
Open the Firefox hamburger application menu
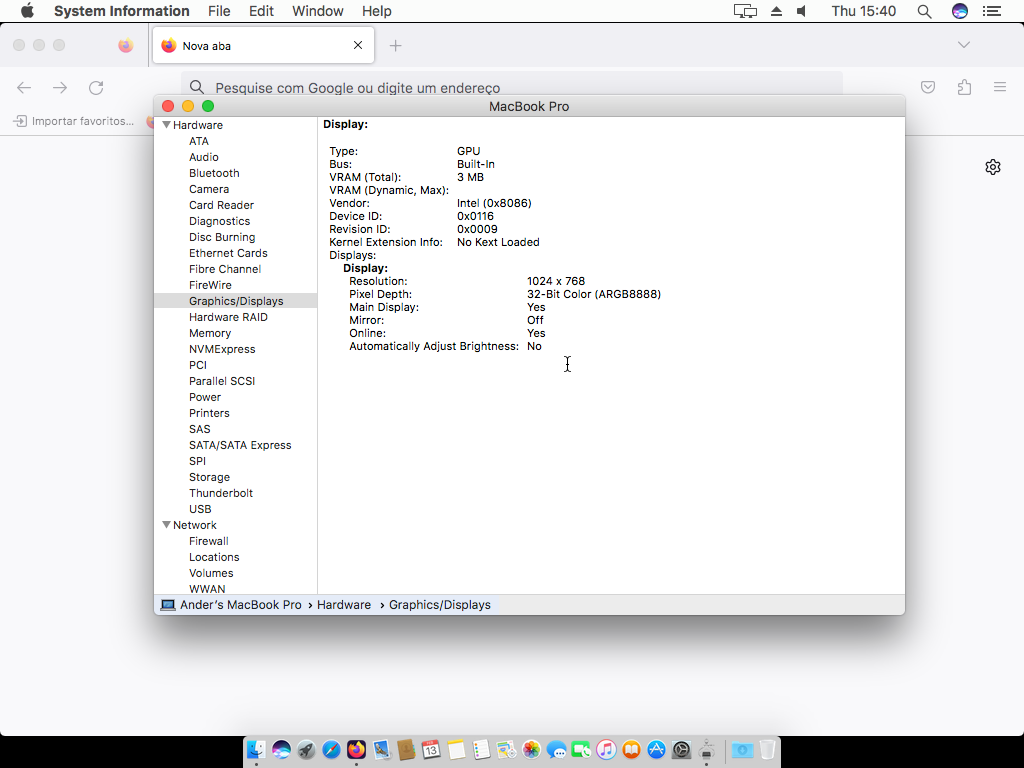(x=999, y=88)
